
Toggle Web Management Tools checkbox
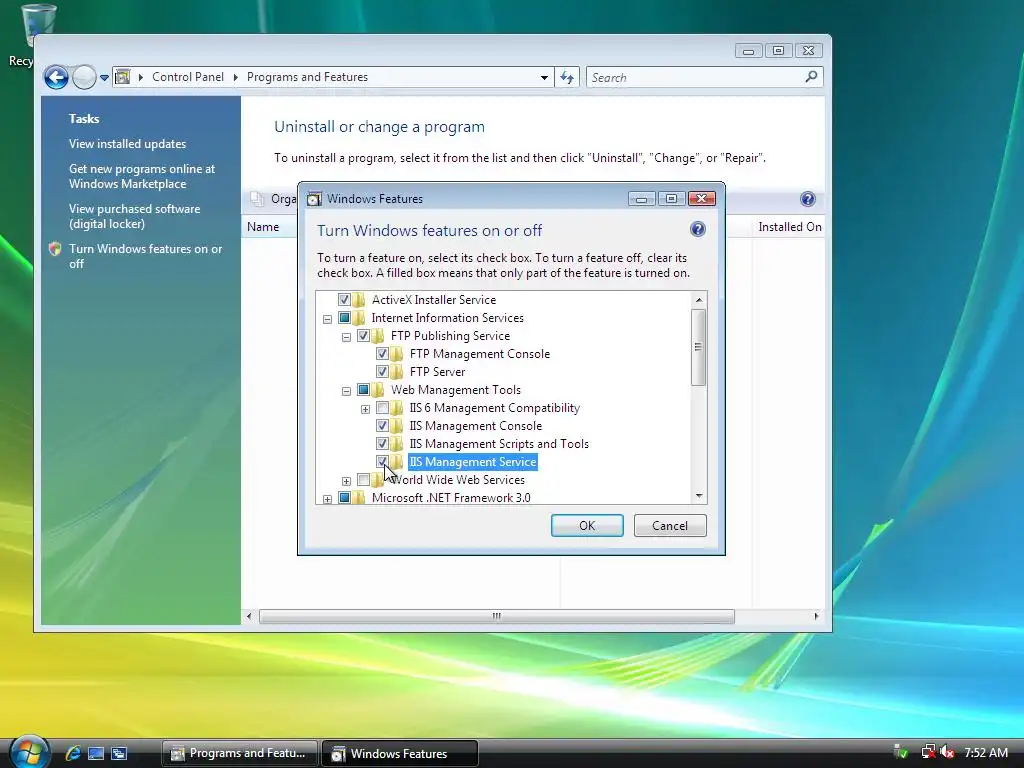coord(363,390)
